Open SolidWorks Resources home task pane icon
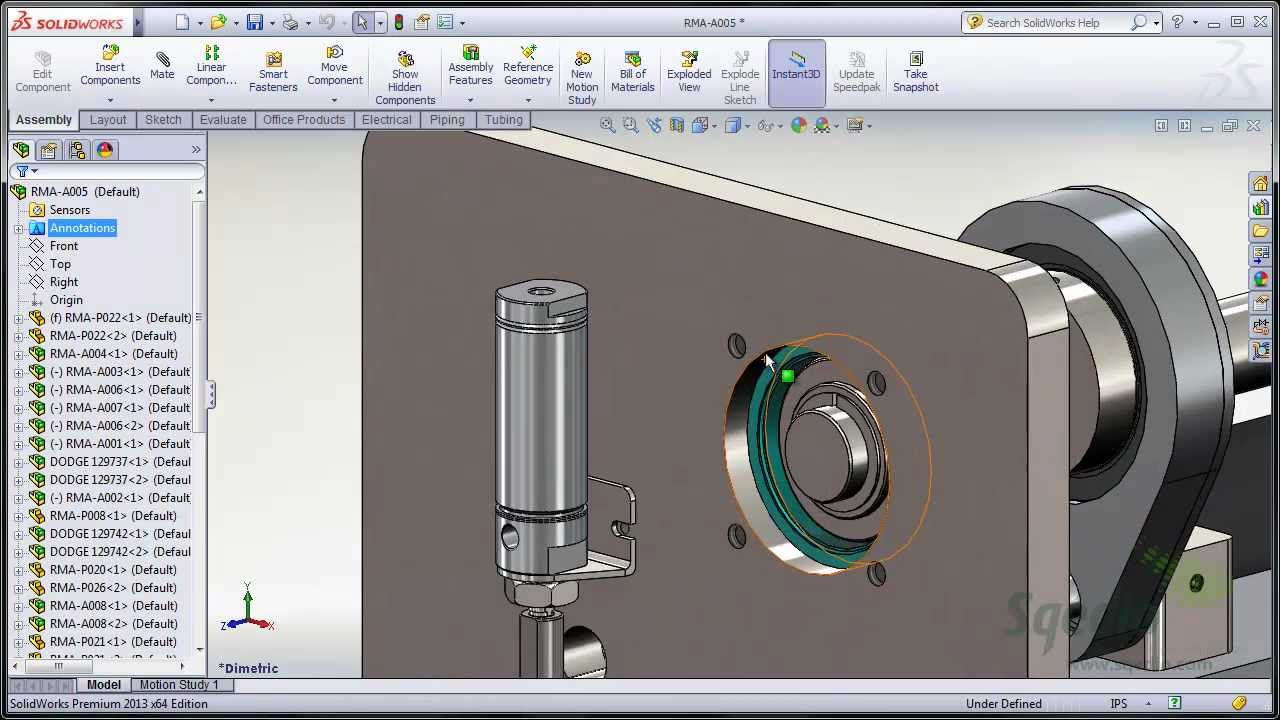1280x720 pixels. [x=1260, y=183]
